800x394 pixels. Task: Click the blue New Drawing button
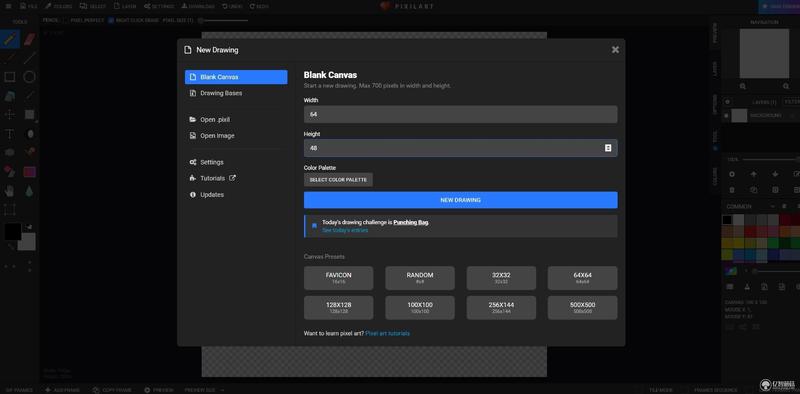point(460,200)
